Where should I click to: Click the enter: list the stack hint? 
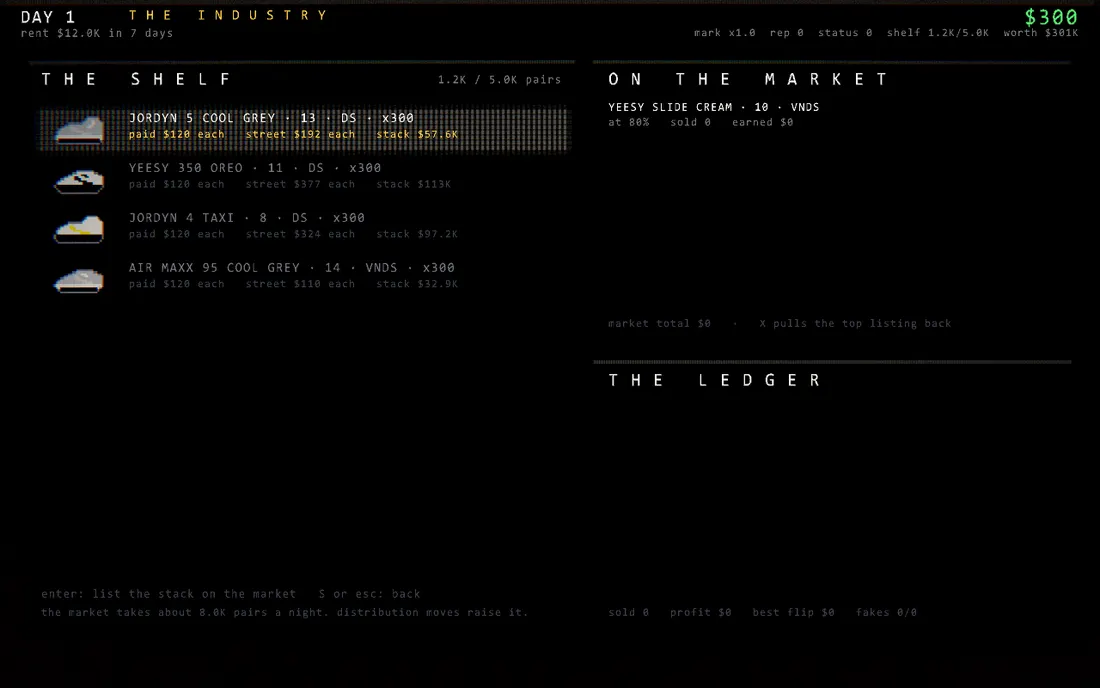168,593
